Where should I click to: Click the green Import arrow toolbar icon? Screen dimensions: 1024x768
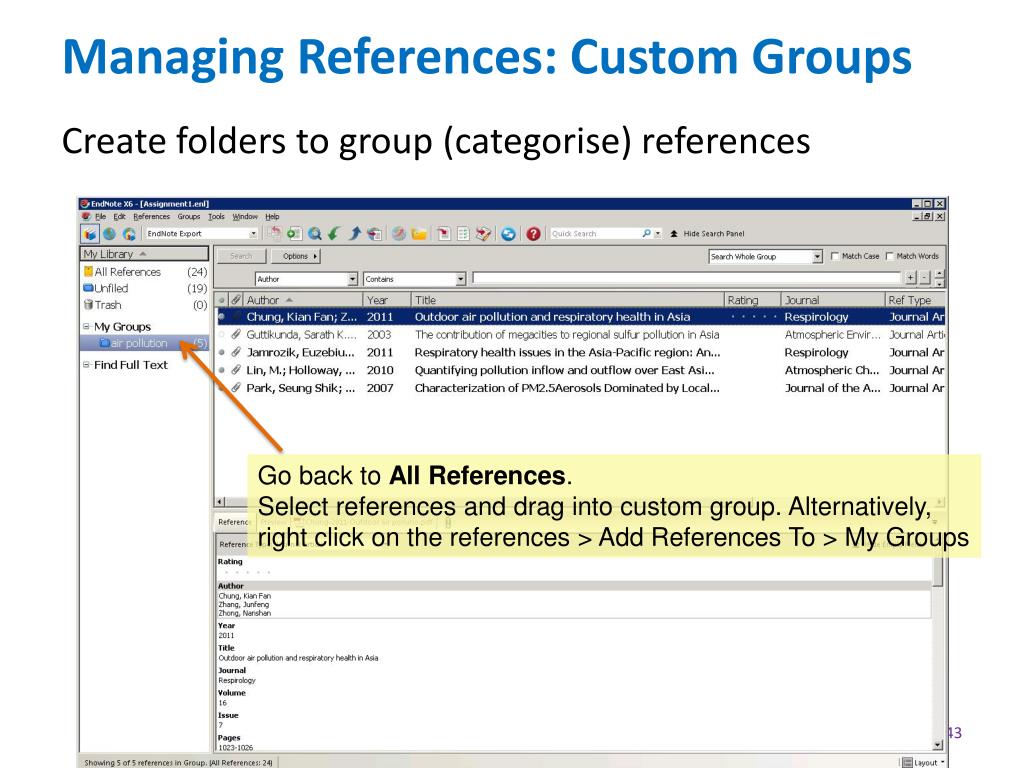pyautogui.click(x=335, y=234)
